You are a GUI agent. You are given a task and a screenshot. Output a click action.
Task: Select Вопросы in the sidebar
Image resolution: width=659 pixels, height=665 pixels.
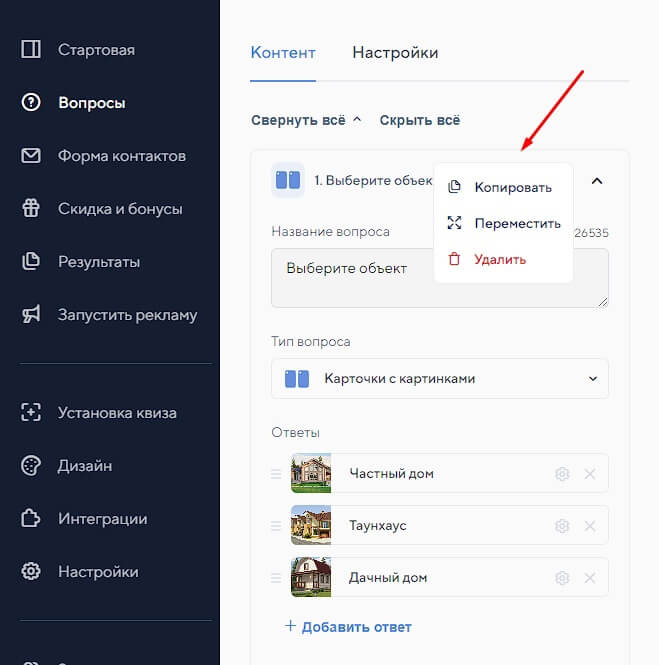point(92,103)
